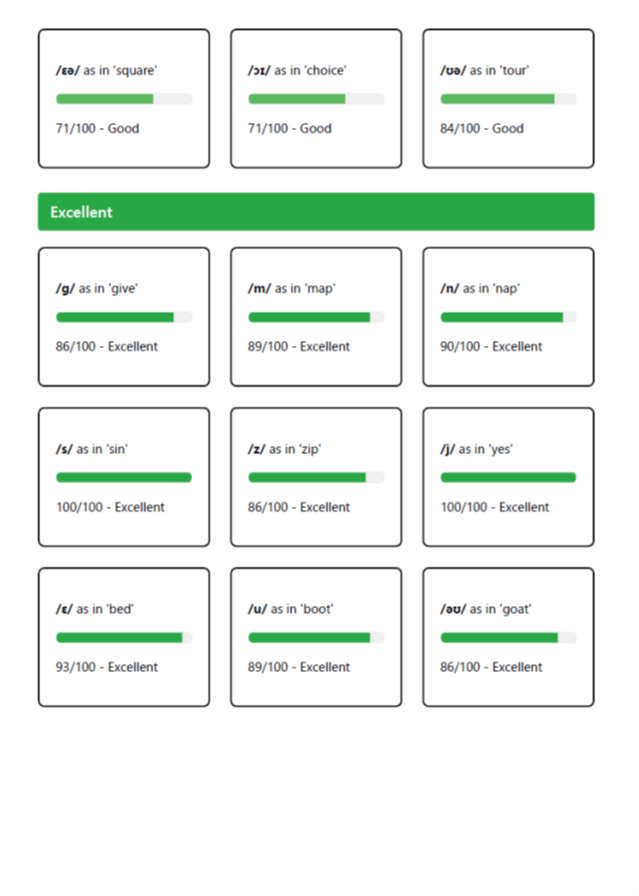The image size is (639, 896).
Task: Click the 'goat' progress bar
Action: click(508, 637)
